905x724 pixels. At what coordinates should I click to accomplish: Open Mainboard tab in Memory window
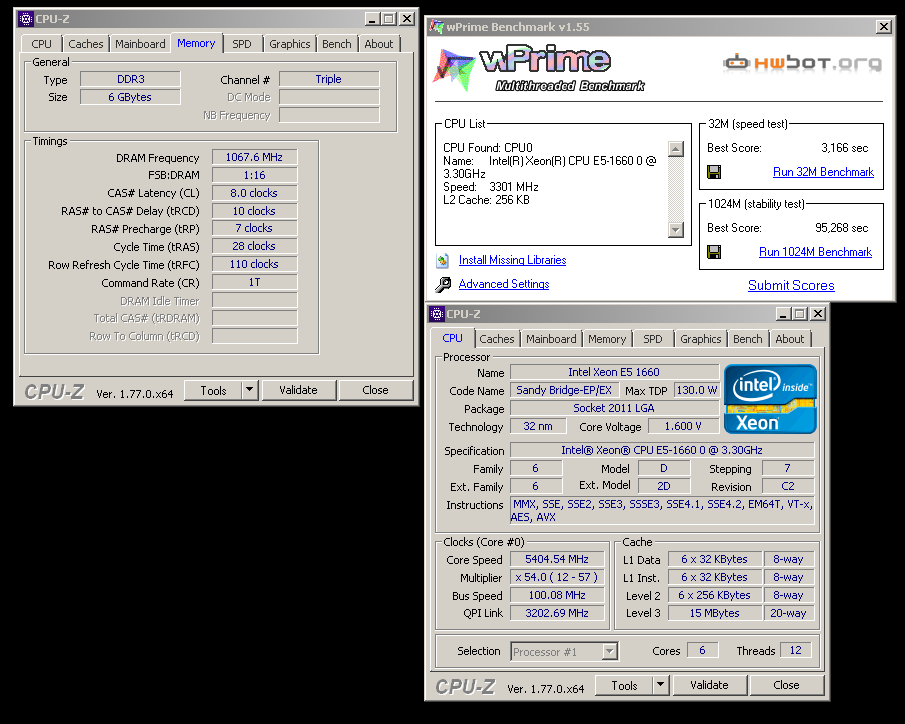pyautogui.click(x=140, y=44)
